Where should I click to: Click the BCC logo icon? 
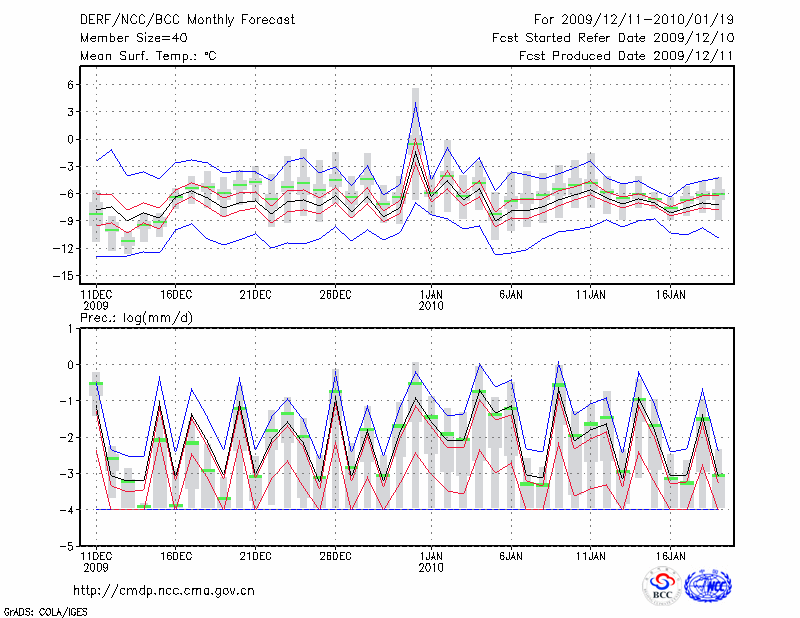[661, 587]
